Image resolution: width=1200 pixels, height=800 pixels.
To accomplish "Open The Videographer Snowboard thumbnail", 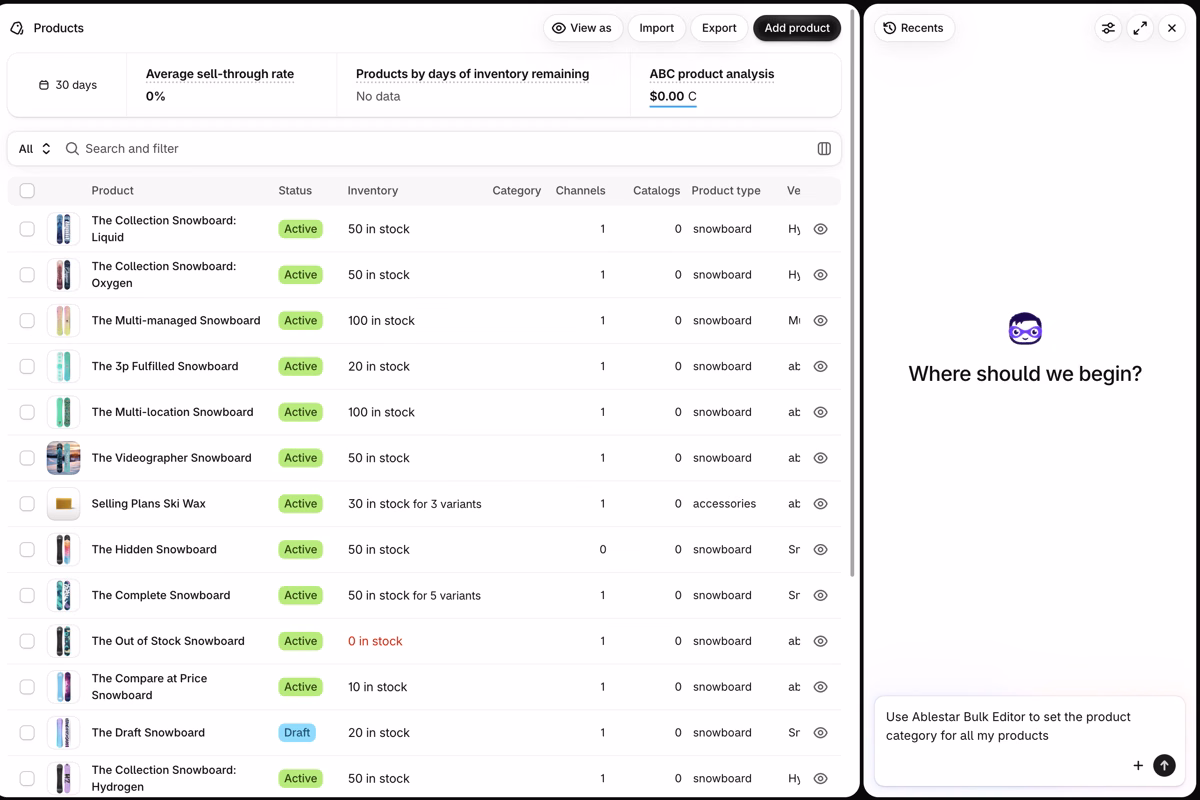I will tap(63, 458).
